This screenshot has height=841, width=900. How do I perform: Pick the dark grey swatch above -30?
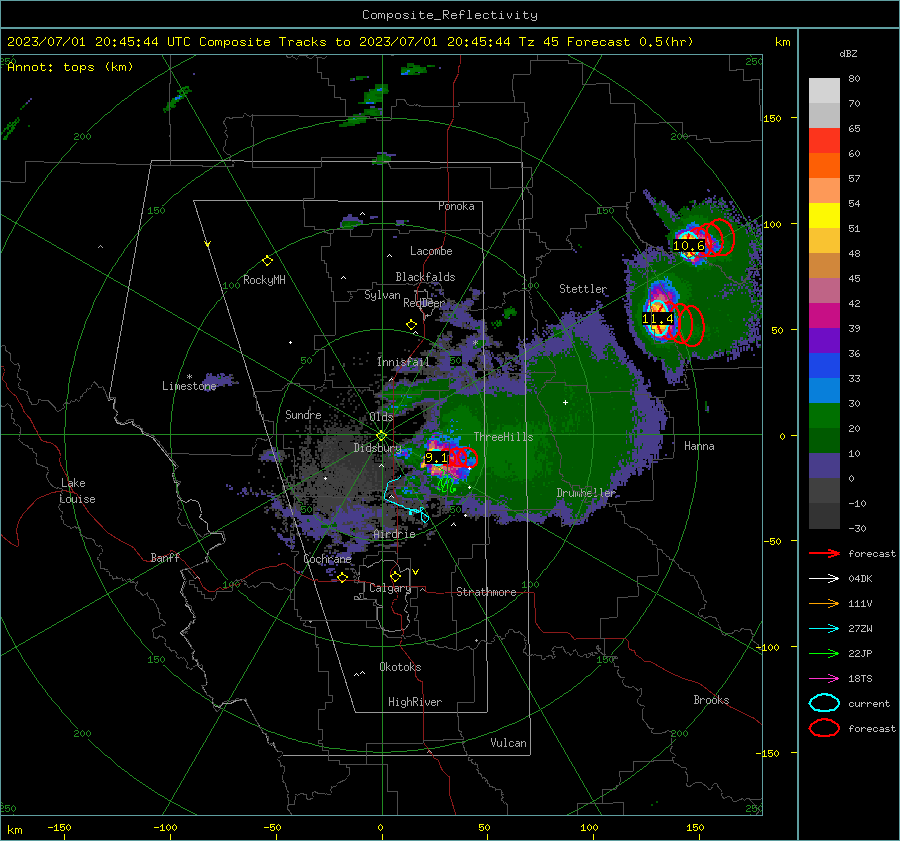[824, 516]
